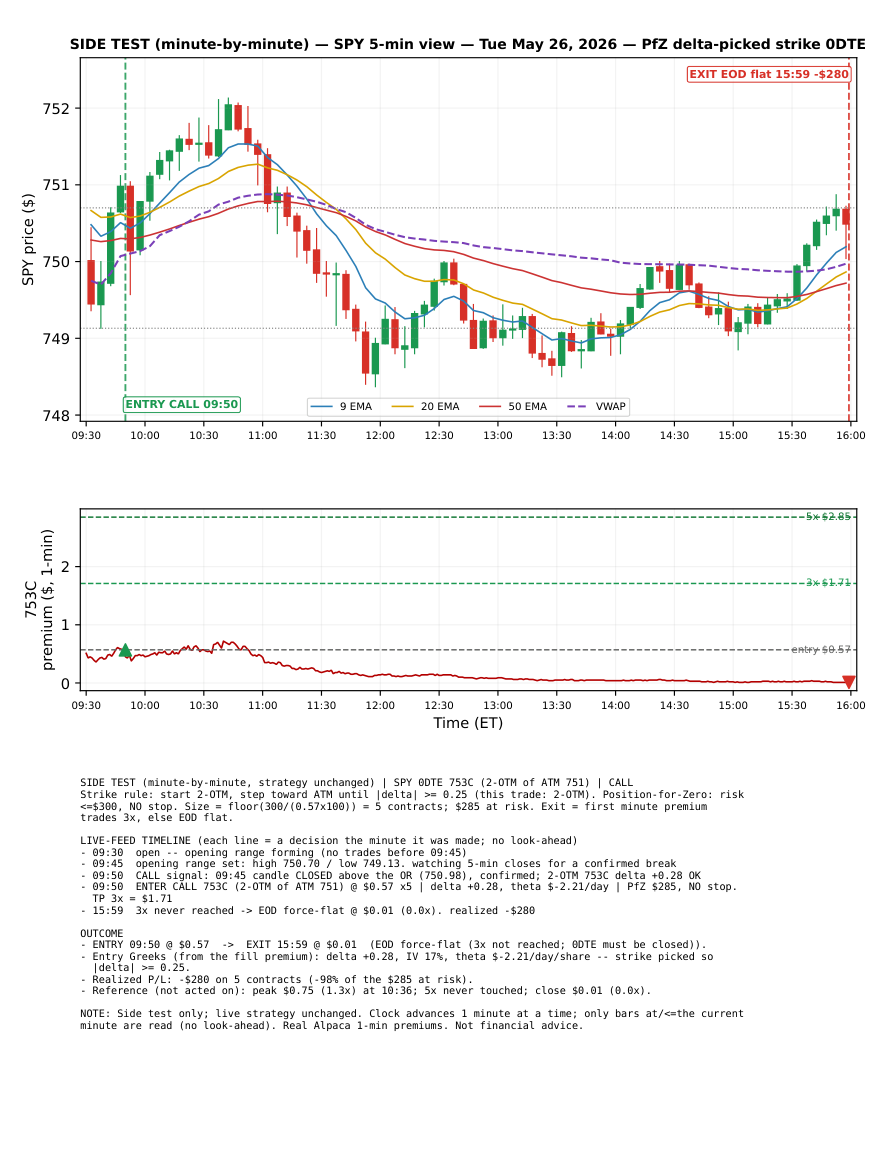Select the ENTRY CALL 09:50 label
Image resolution: width=893 pixels, height=1155 pixels.
coord(182,404)
